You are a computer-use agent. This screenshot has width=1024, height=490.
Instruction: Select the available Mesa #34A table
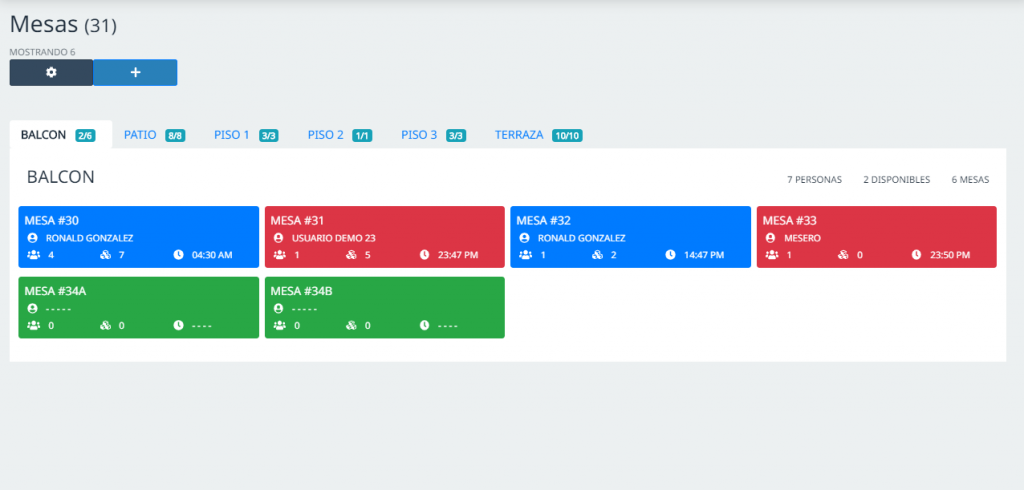[x=138, y=292]
